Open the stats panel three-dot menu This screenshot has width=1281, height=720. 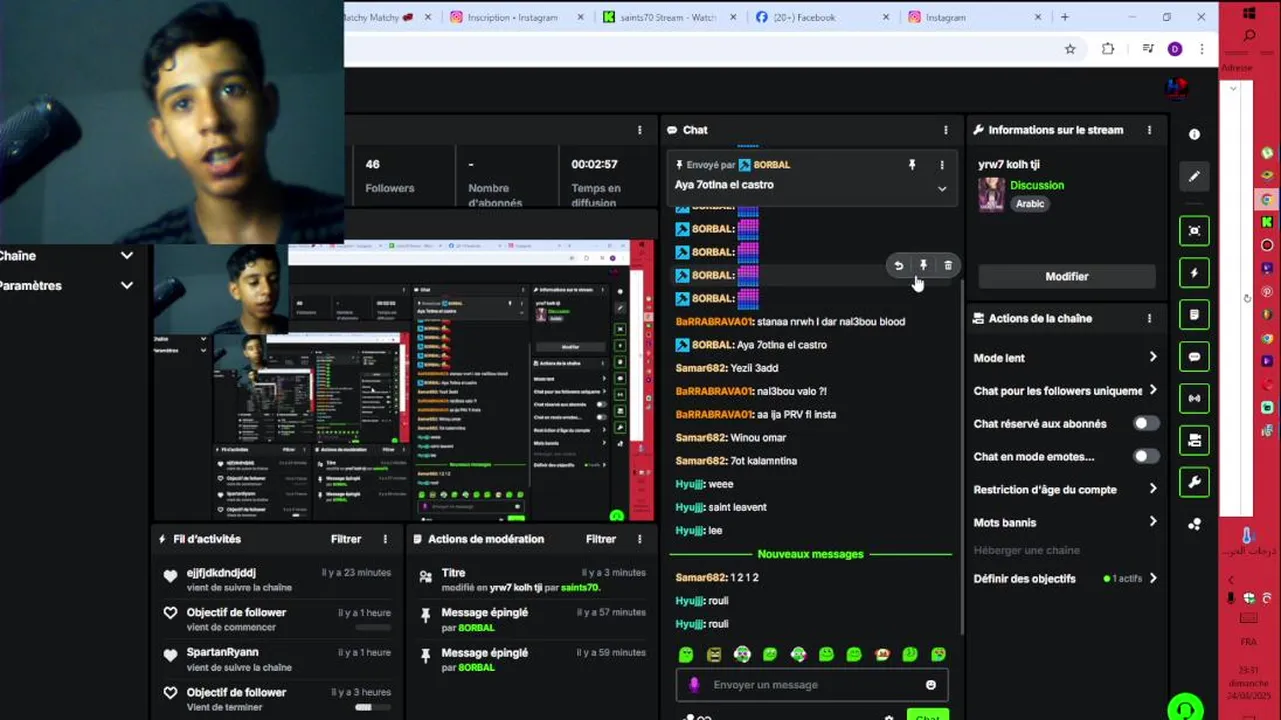pyautogui.click(x=640, y=130)
